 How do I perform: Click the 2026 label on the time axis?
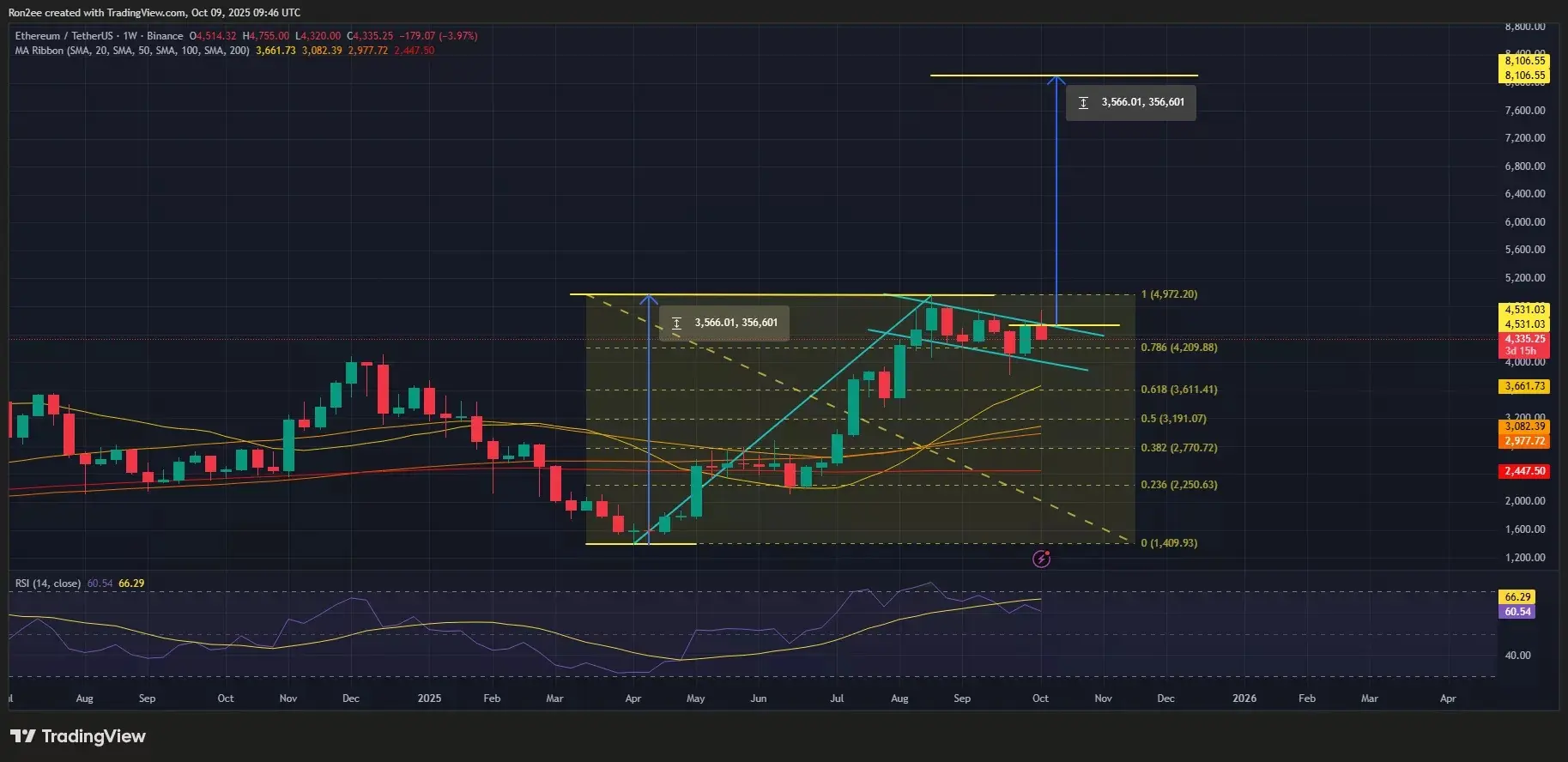[1244, 698]
